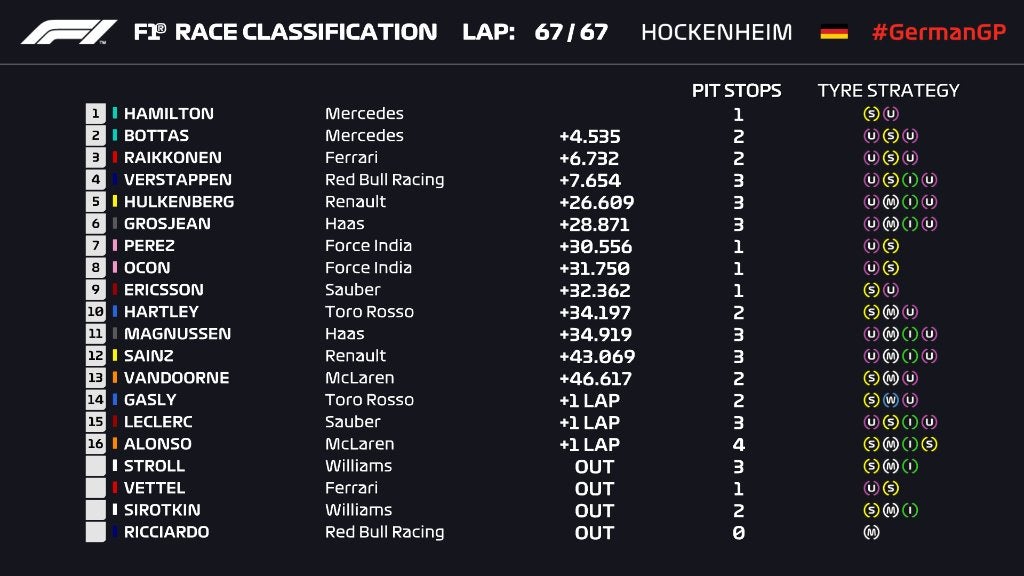Select the position 1 number box

tap(96, 114)
